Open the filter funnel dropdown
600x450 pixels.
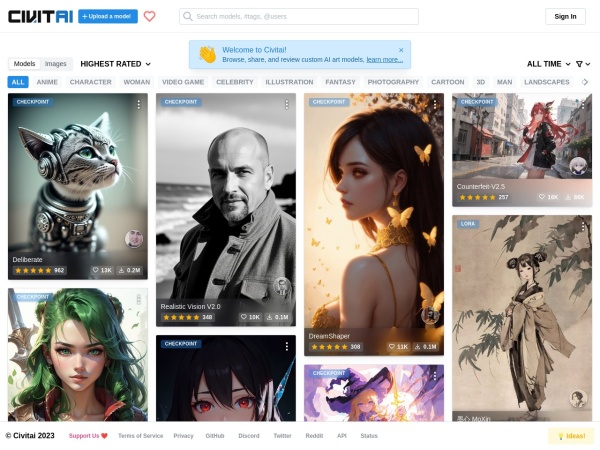click(x=582, y=64)
